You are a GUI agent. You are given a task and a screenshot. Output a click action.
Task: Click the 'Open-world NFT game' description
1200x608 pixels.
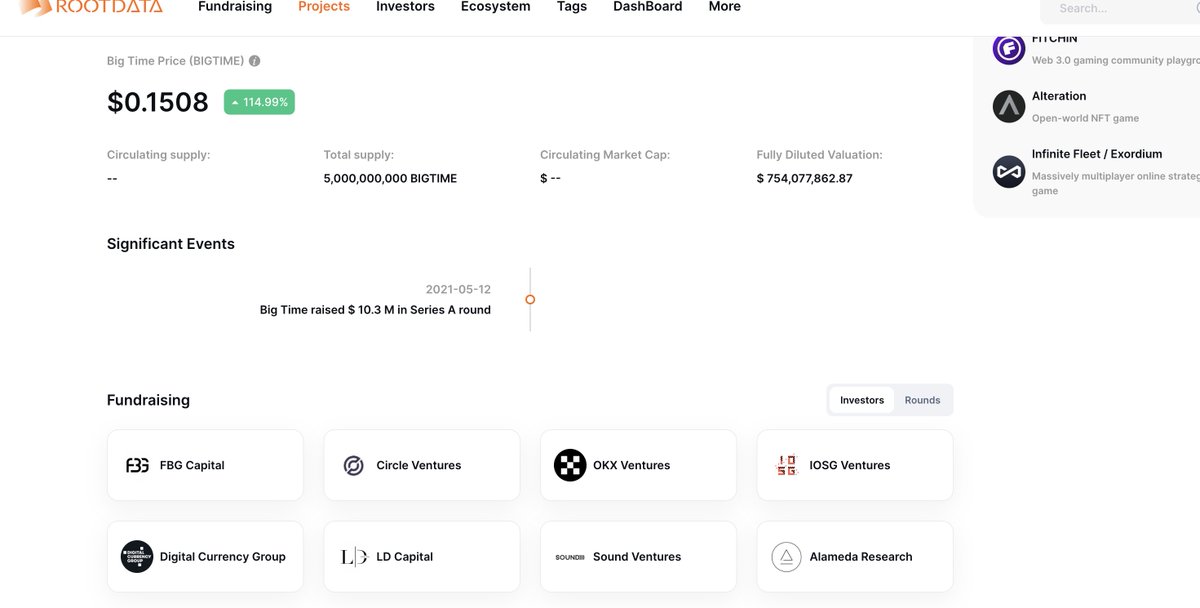coord(1085,118)
